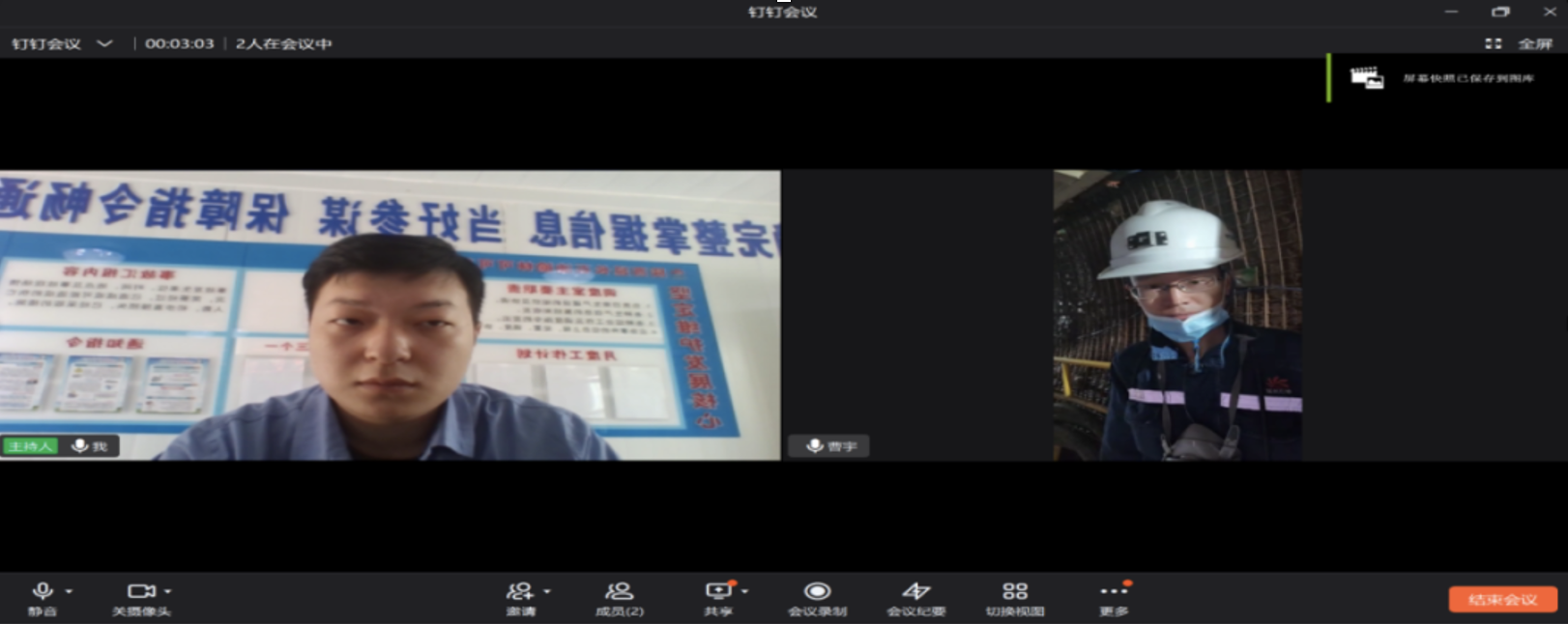Screen dimensions: 1568x624
Task: Expand the invite options arrow
Action: click(x=547, y=591)
